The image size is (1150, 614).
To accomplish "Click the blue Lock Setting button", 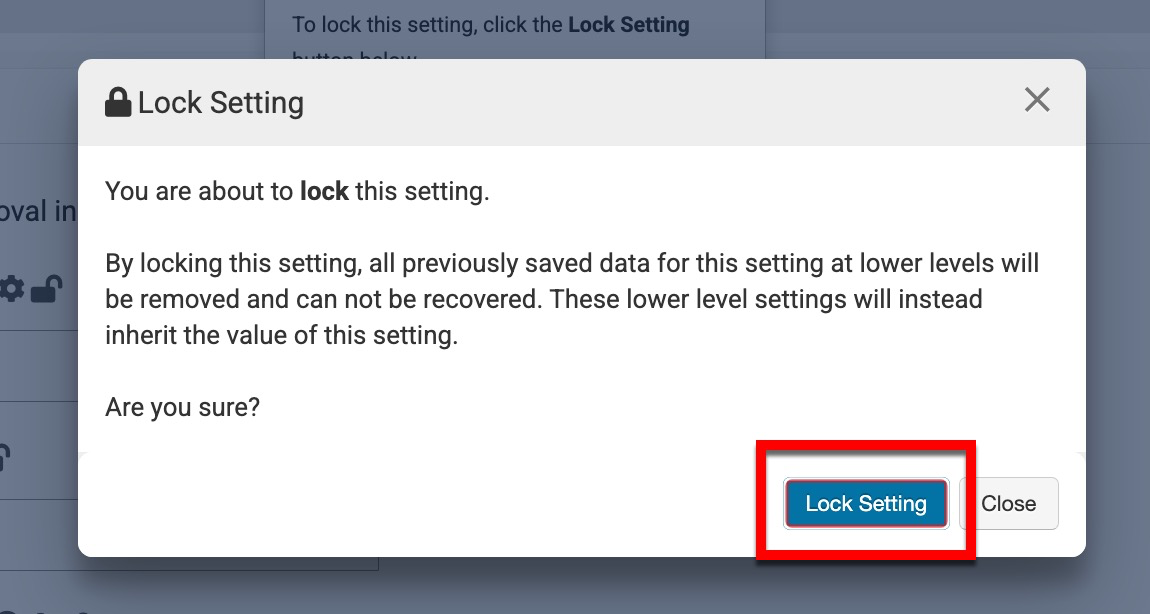I will [865, 503].
